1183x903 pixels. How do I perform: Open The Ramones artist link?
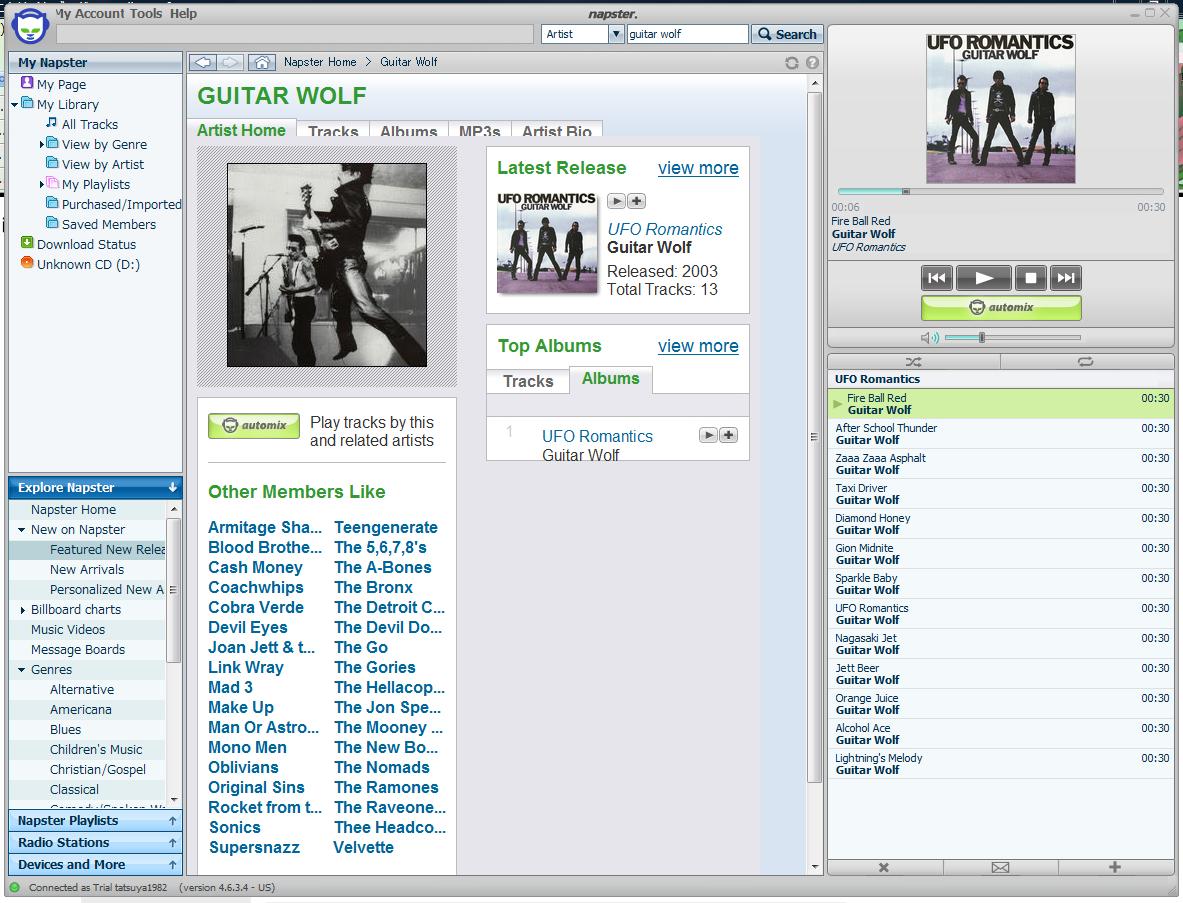click(386, 788)
